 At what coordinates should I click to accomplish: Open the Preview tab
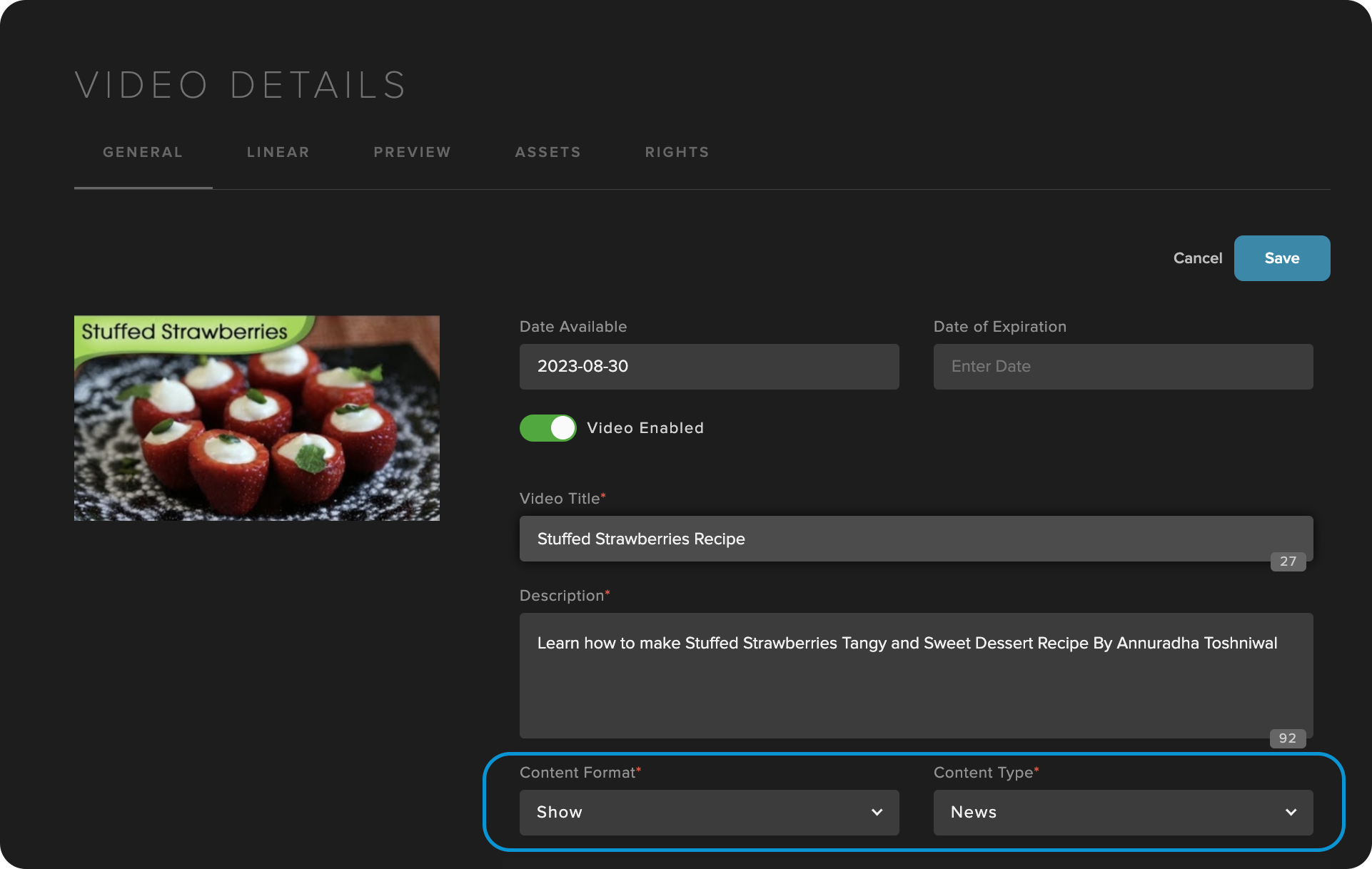pos(413,152)
